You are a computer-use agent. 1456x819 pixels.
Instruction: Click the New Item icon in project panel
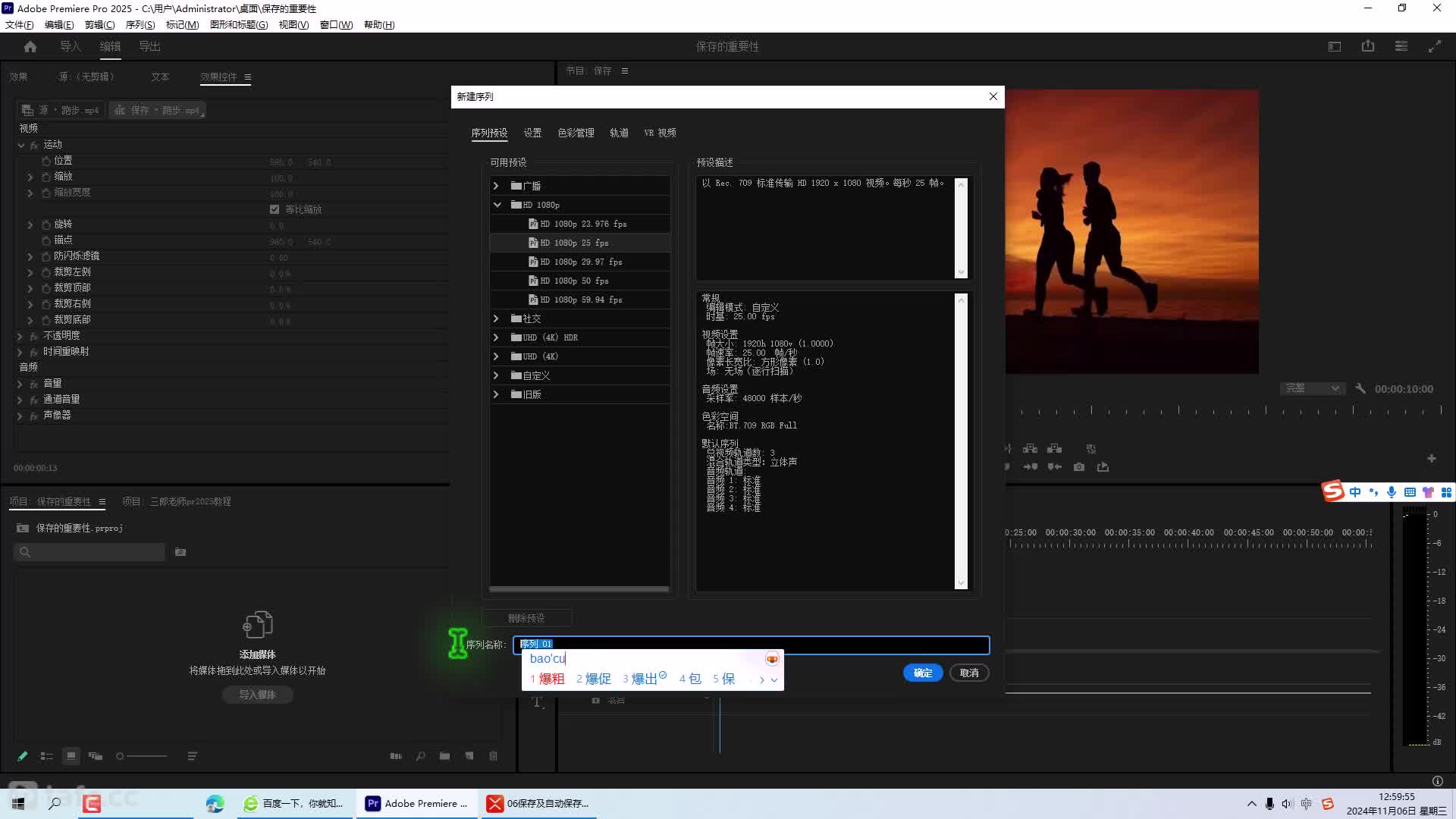(x=469, y=756)
